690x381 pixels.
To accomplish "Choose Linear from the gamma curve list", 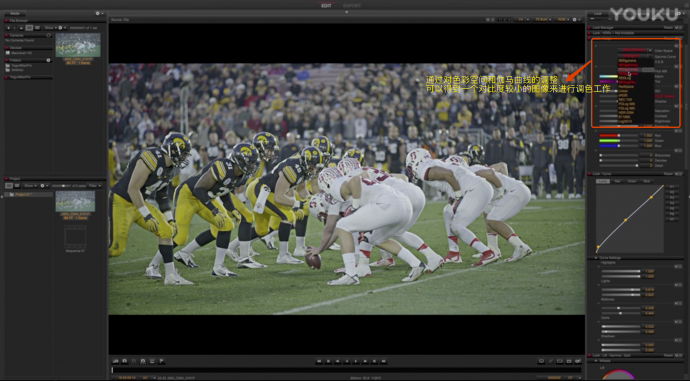I will [624, 91].
